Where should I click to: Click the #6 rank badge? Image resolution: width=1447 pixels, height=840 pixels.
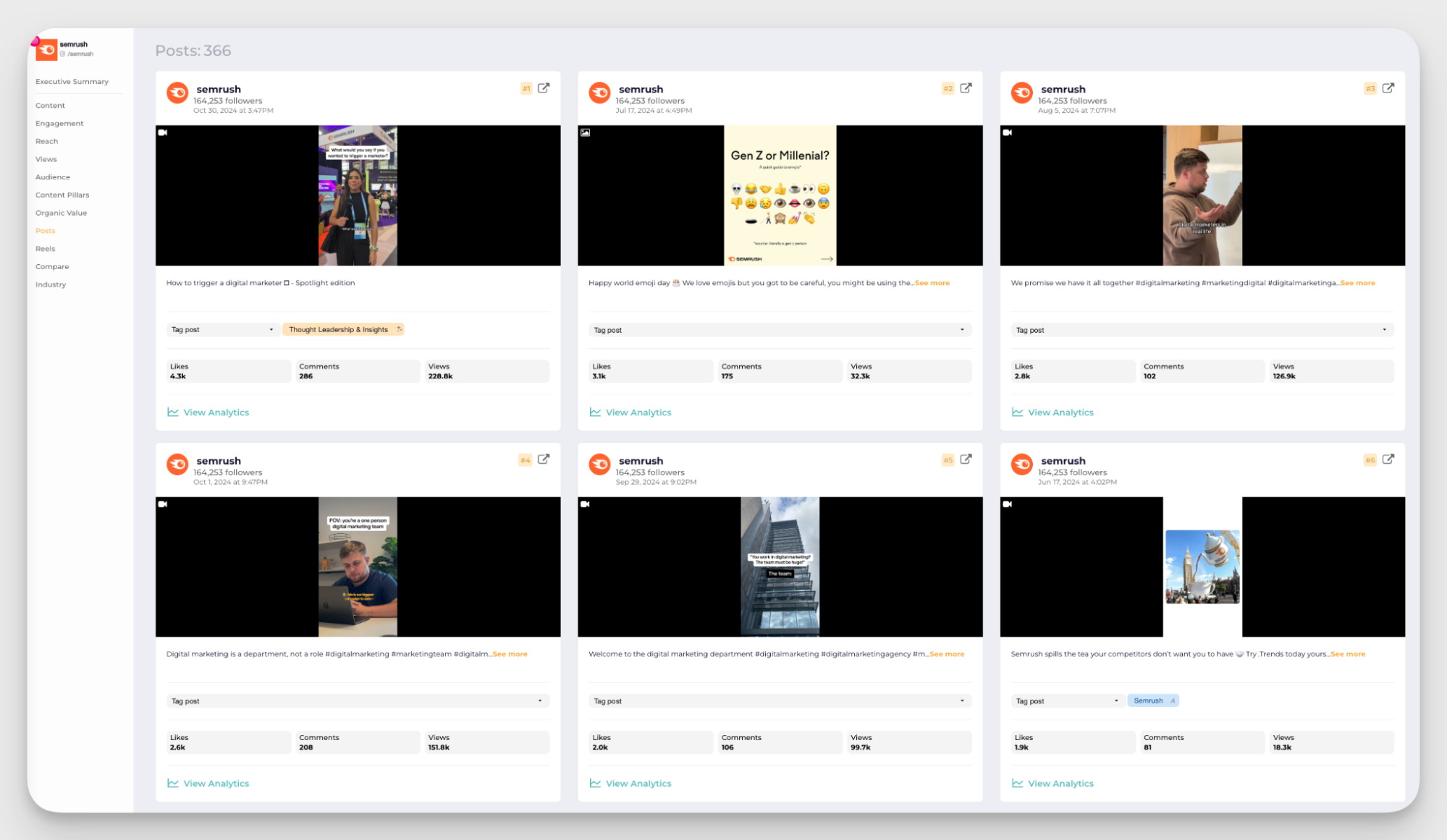tap(1370, 460)
